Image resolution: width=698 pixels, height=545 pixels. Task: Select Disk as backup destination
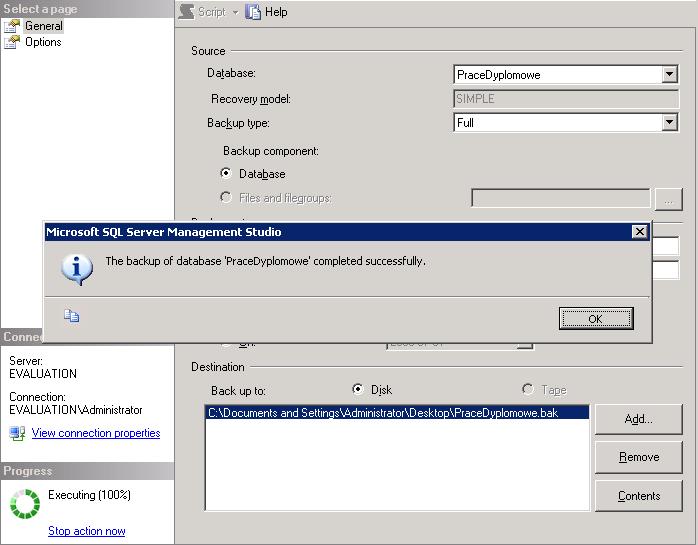tap(357, 390)
